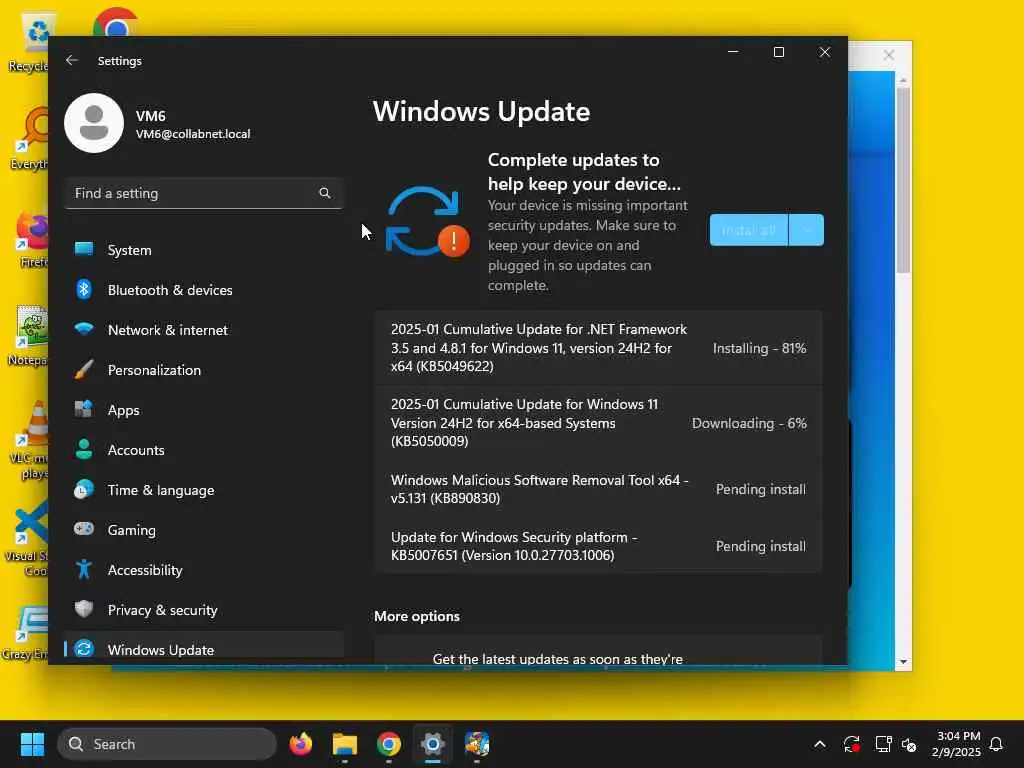Select the Visual Studio Code desktop icon
The image size is (1024, 768).
click(x=29, y=537)
